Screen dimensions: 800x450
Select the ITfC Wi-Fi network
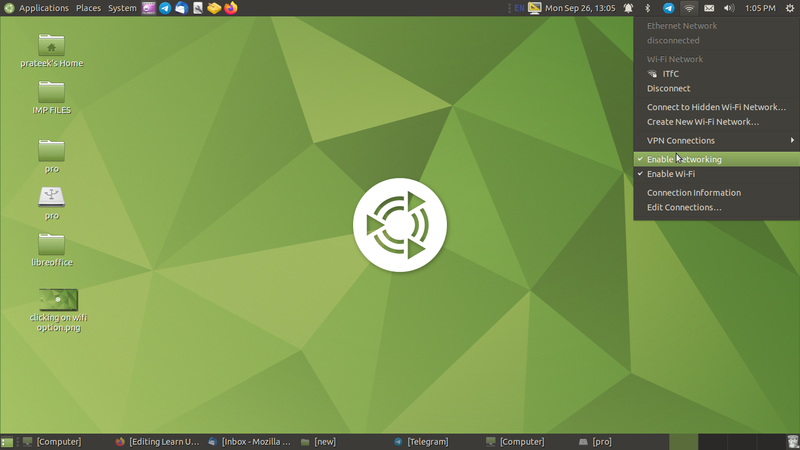(716, 74)
